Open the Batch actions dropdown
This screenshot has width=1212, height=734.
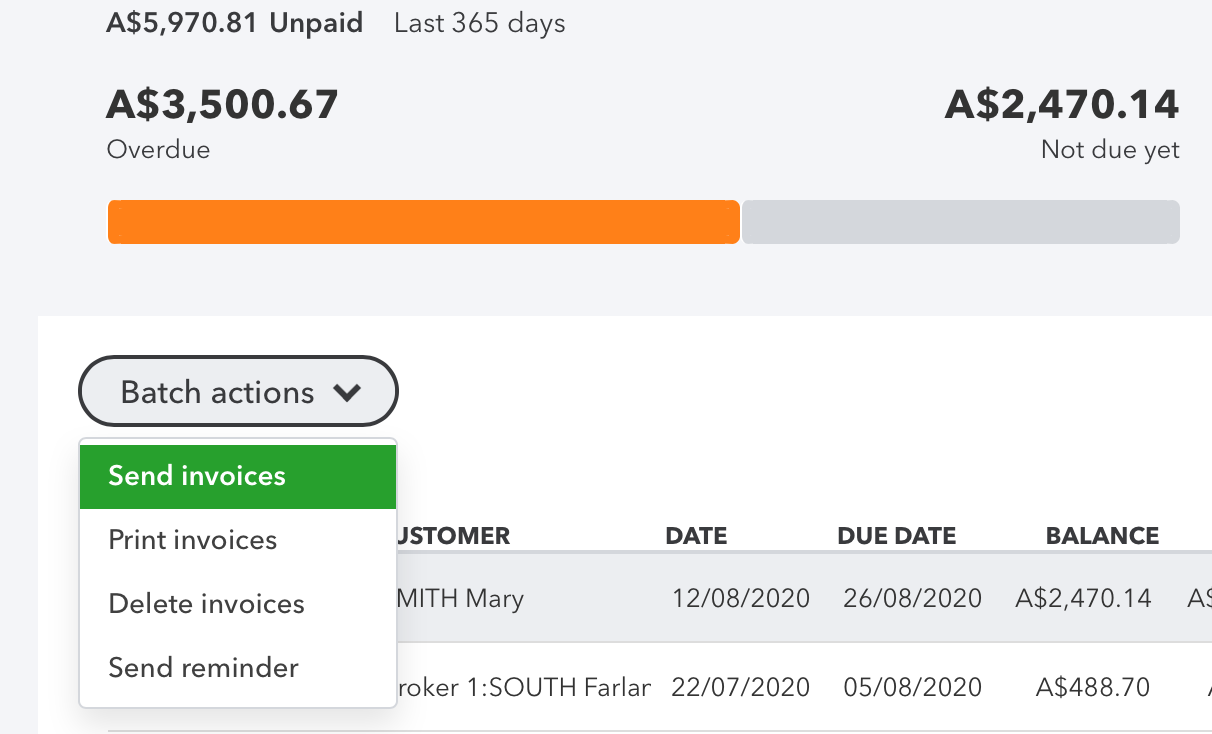coord(238,392)
